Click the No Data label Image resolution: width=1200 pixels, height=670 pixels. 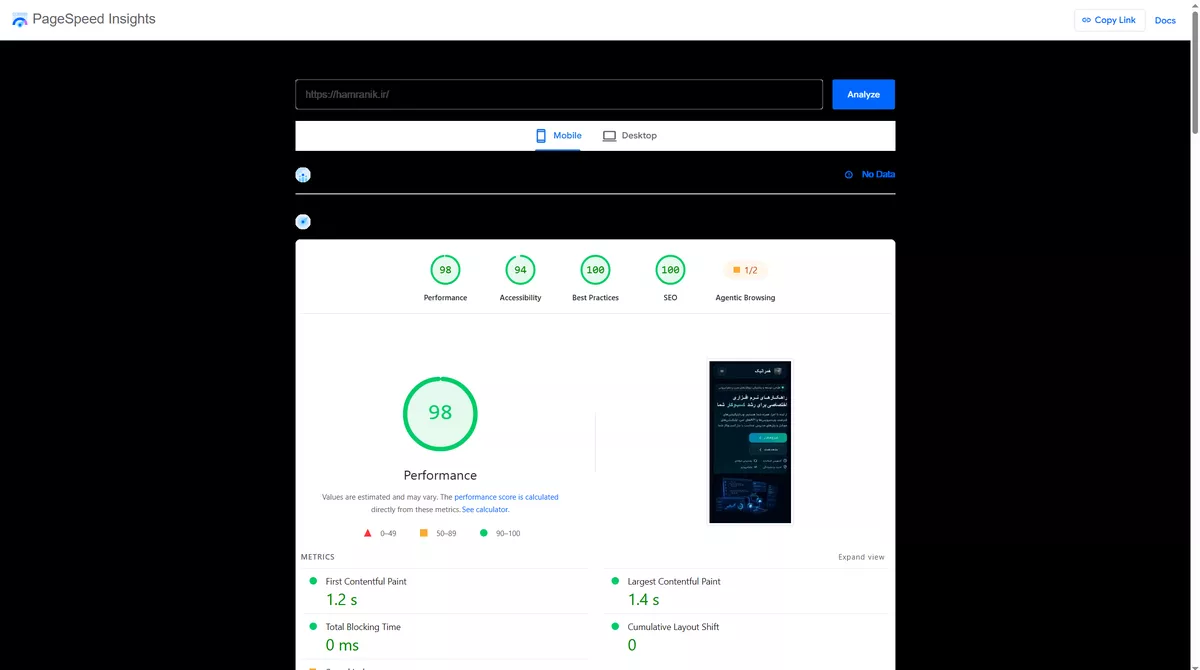(878, 174)
